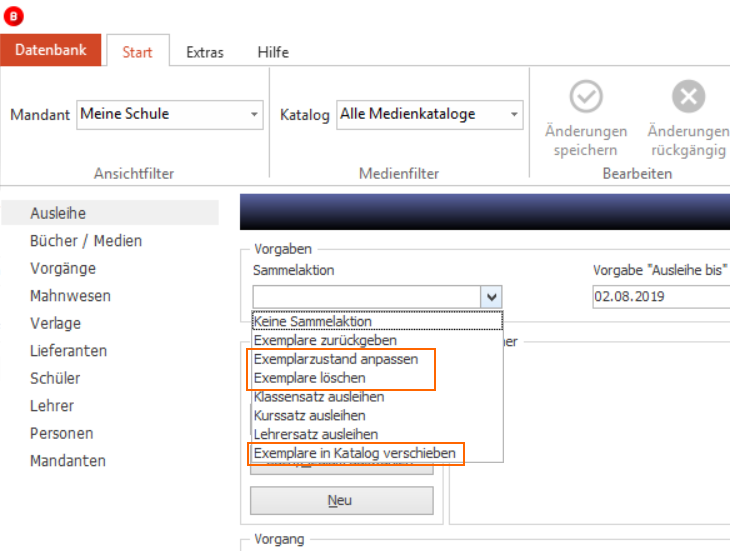Image resolution: width=730 pixels, height=551 pixels.
Task: Select Lehrersatz ausleihen option
Action: coord(378,434)
